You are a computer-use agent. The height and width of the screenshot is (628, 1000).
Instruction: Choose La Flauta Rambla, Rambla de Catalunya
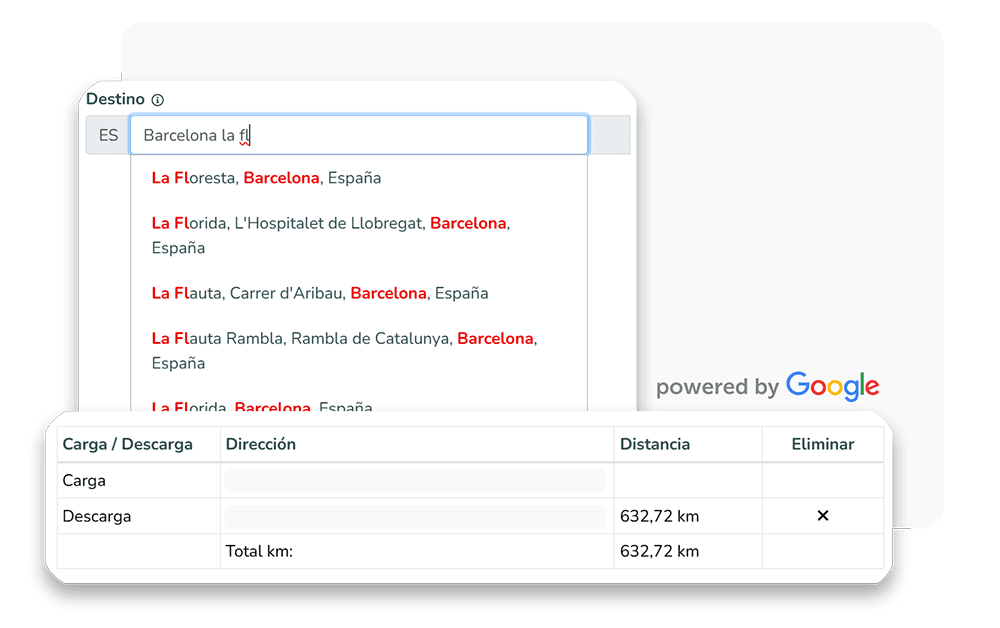344,351
